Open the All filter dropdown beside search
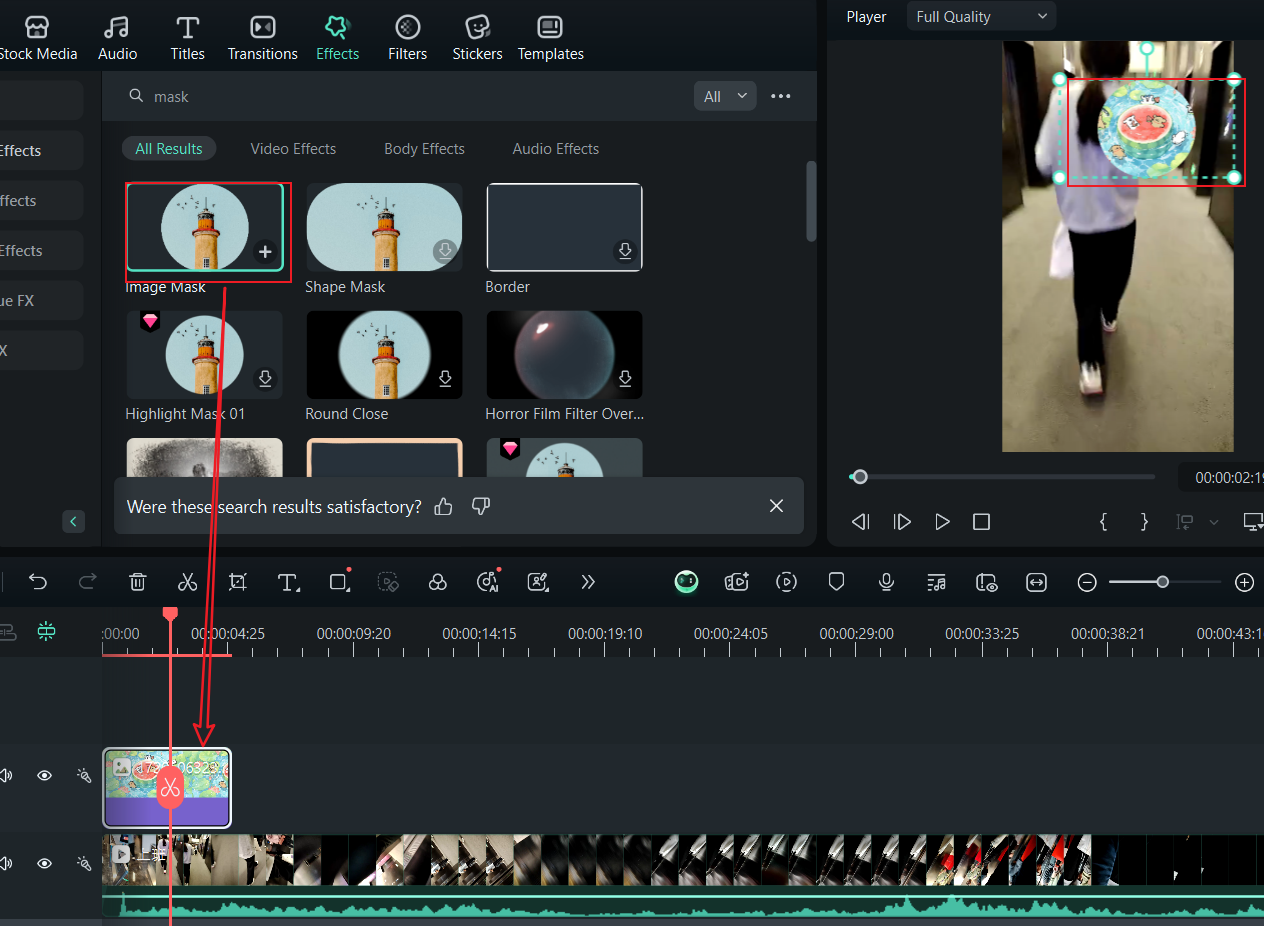Viewport: 1264px width, 926px height. point(725,96)
